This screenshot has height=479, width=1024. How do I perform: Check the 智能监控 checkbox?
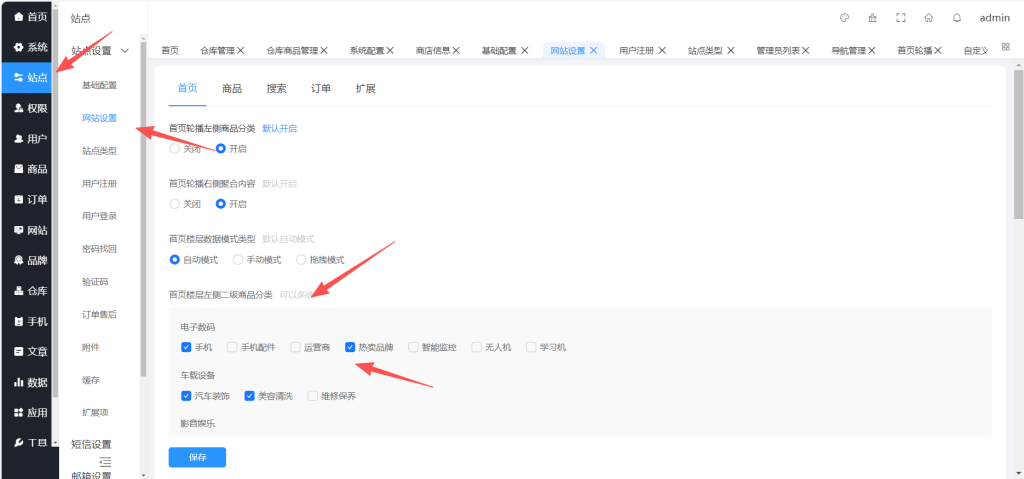(413, 347)
